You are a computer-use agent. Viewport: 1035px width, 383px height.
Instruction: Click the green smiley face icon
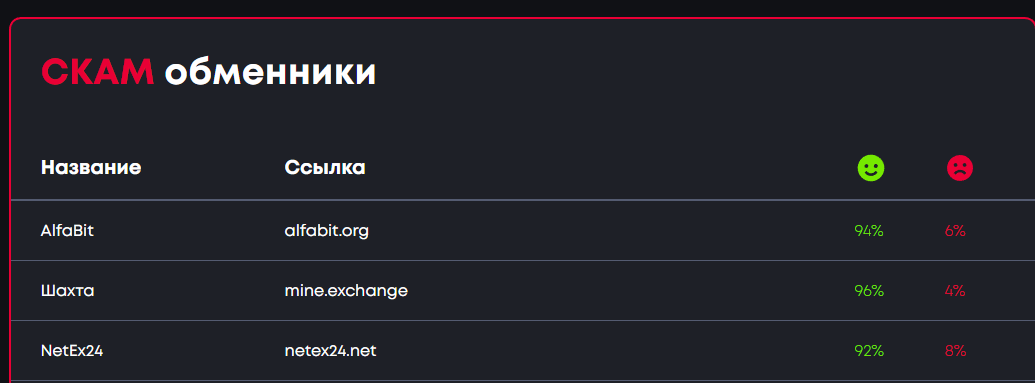[x=871, y=168]
